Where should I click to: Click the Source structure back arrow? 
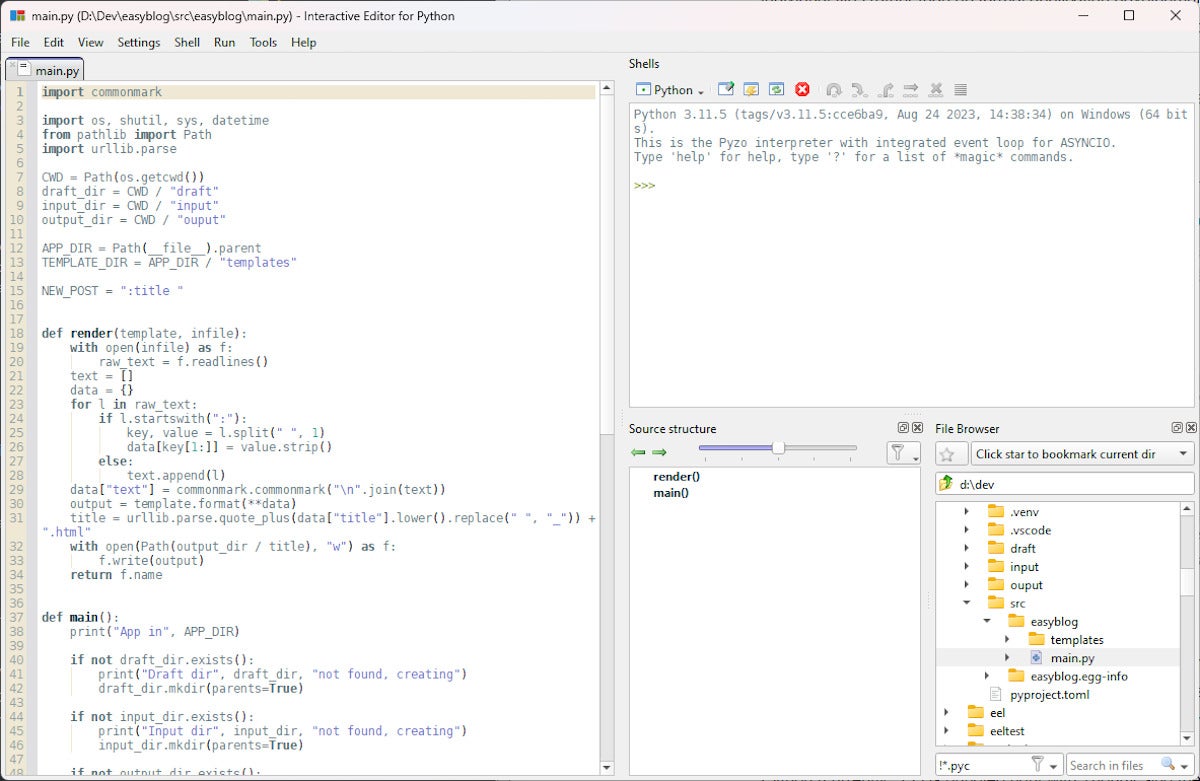click(x=638, y=453)
